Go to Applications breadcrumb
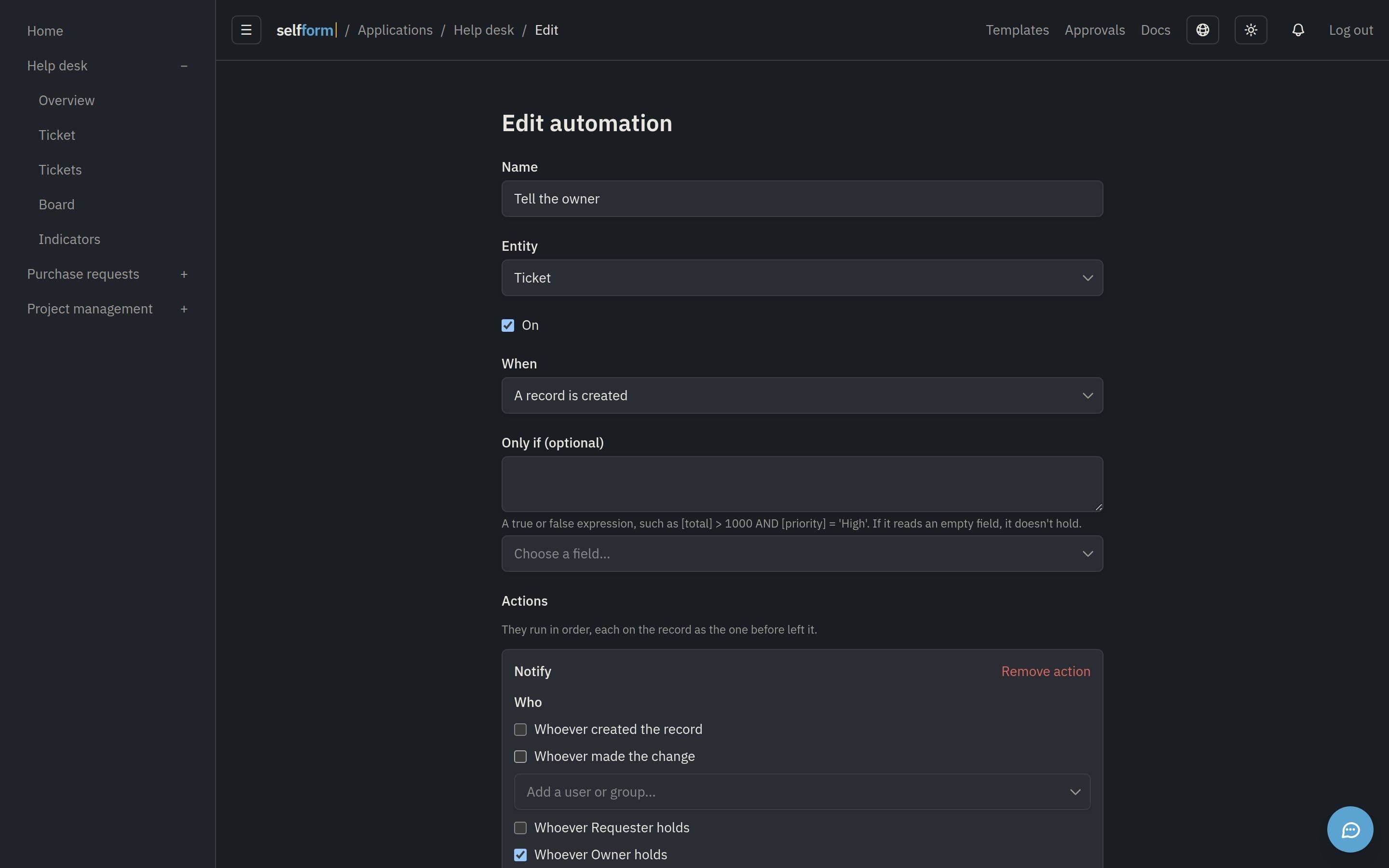Image resolution: width=1389 pixels, height=868 pixels. [395, 30]
